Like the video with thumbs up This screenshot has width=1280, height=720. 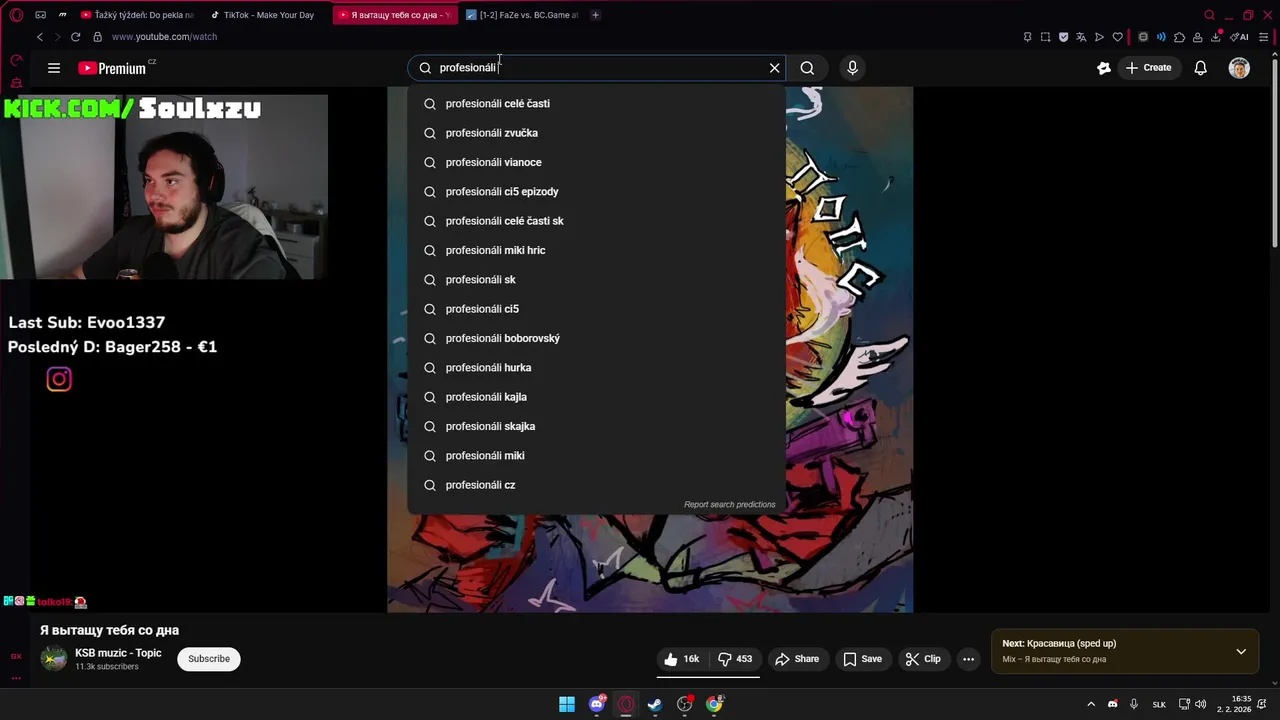point(682,659)
